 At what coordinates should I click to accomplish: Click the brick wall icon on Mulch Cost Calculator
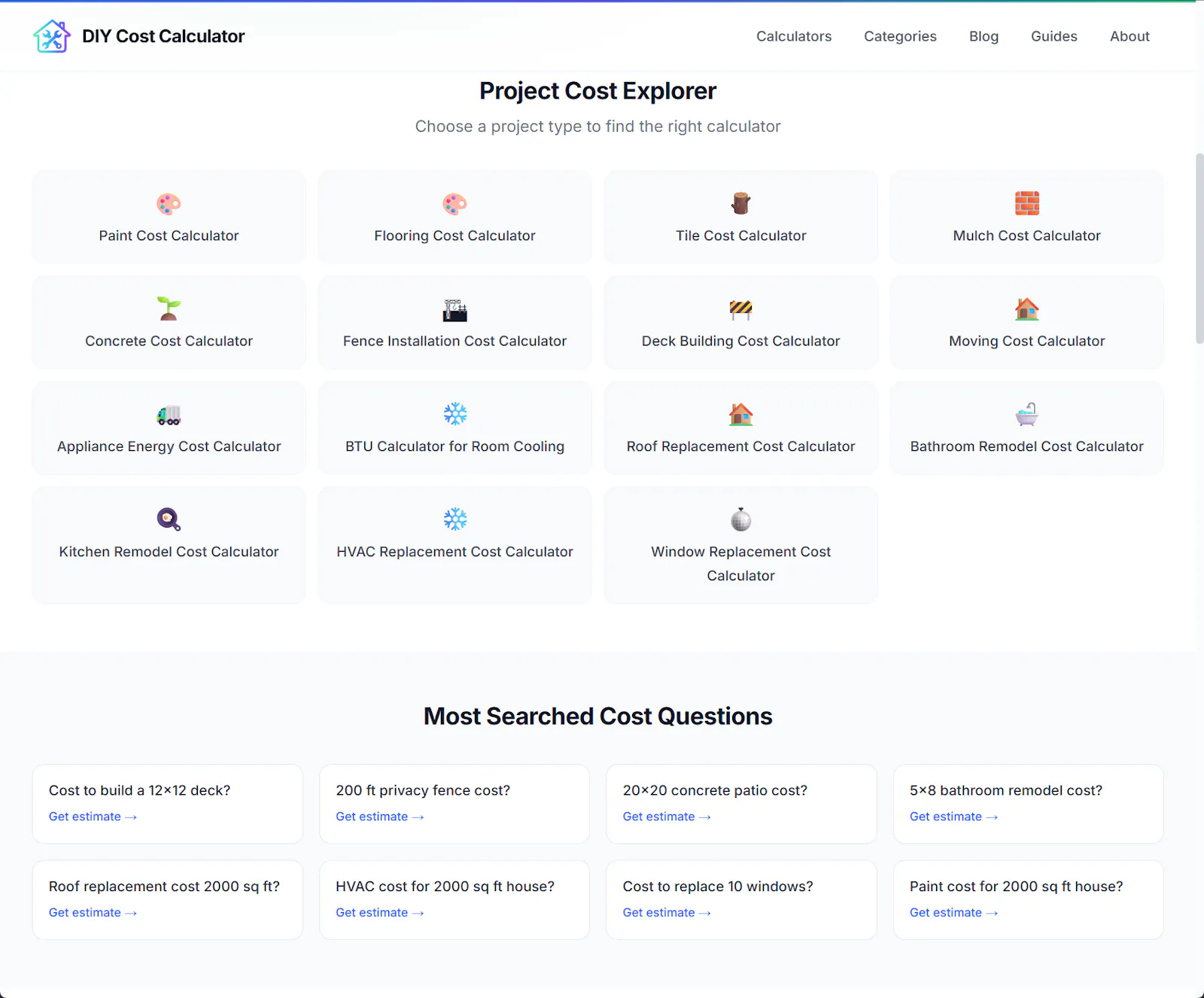pyautogui.click(x=1026, y=204)
